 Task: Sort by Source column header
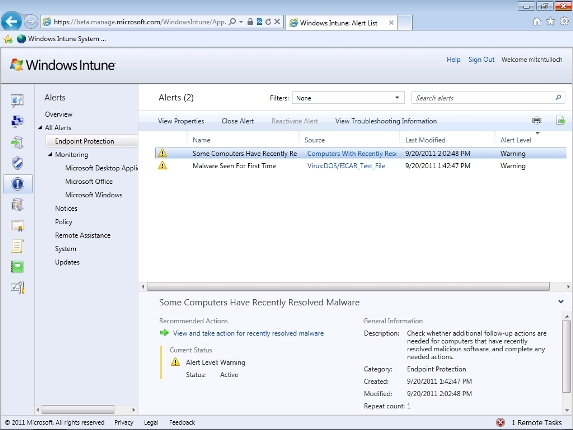point(315,140)
